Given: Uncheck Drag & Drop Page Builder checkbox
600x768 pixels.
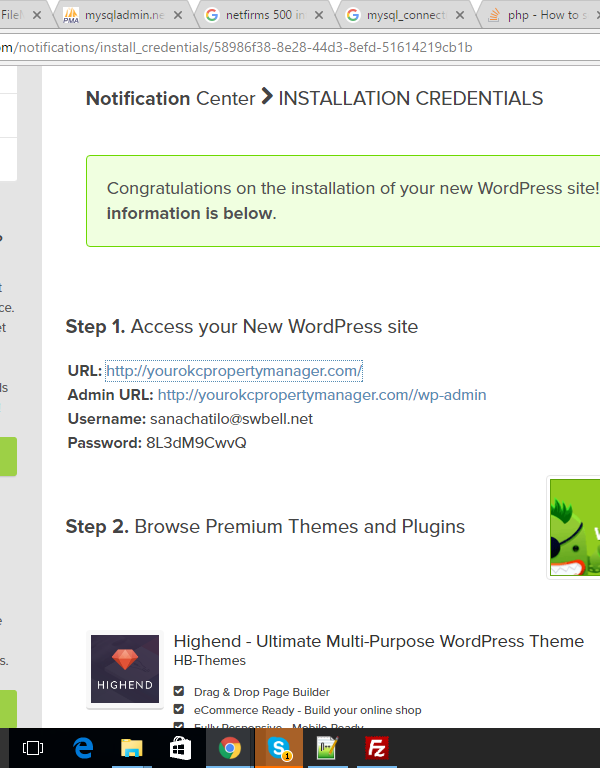Looking at the screenshot, I should tap(179, 691).
